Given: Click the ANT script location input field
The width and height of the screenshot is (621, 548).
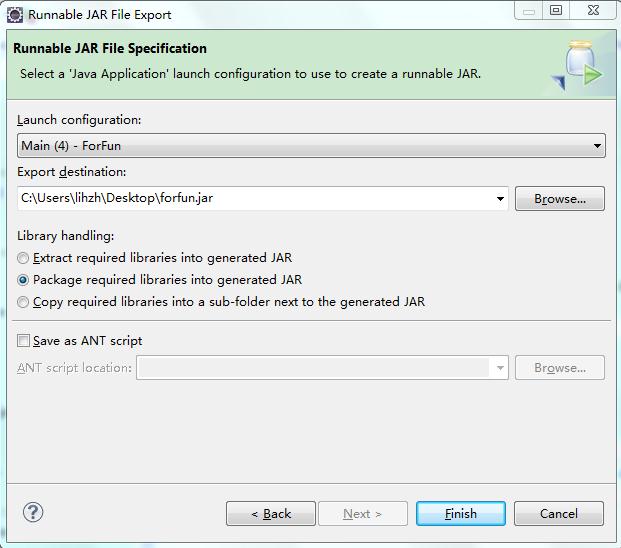Looking at the screenshot, I should pyautogui.click(x=313, y=368).
